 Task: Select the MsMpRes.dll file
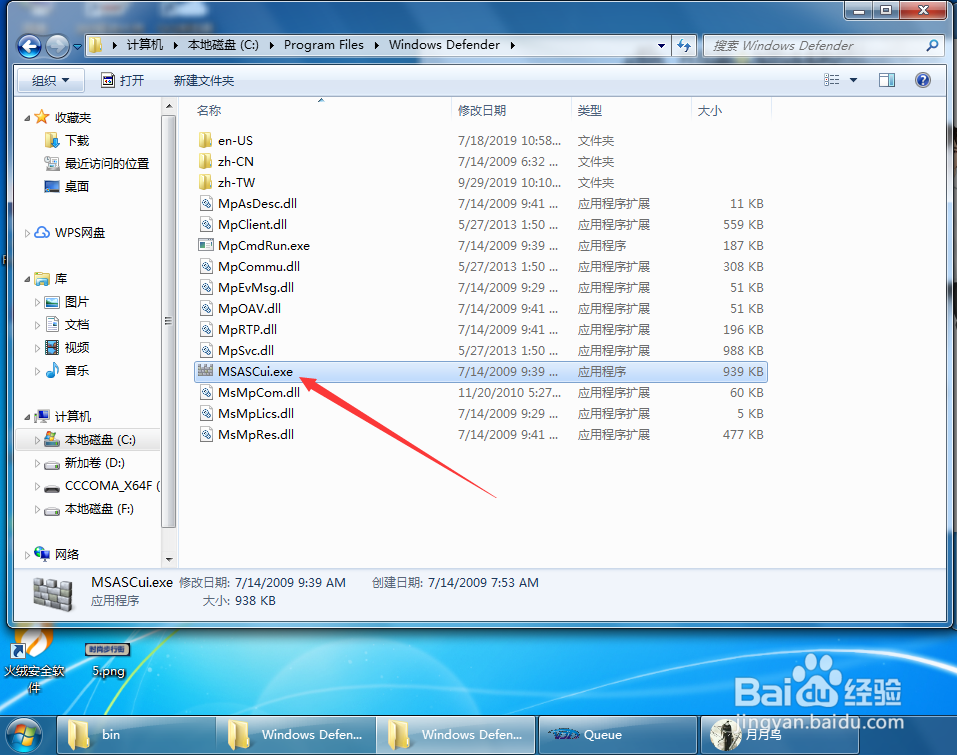pos(480,435)
